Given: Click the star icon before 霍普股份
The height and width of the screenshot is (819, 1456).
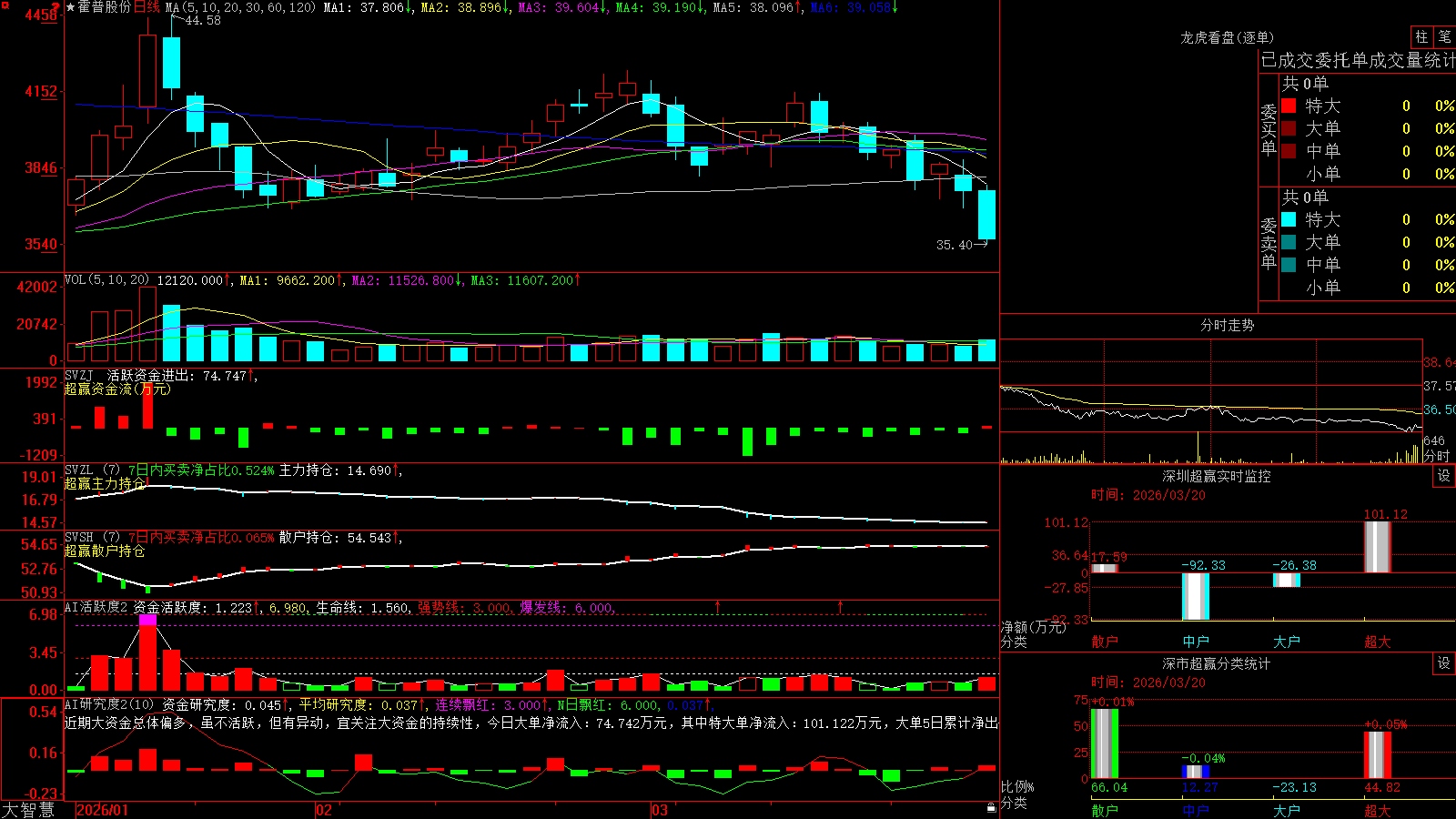Looking at the screenshot, I should click(x=70, y=7).
